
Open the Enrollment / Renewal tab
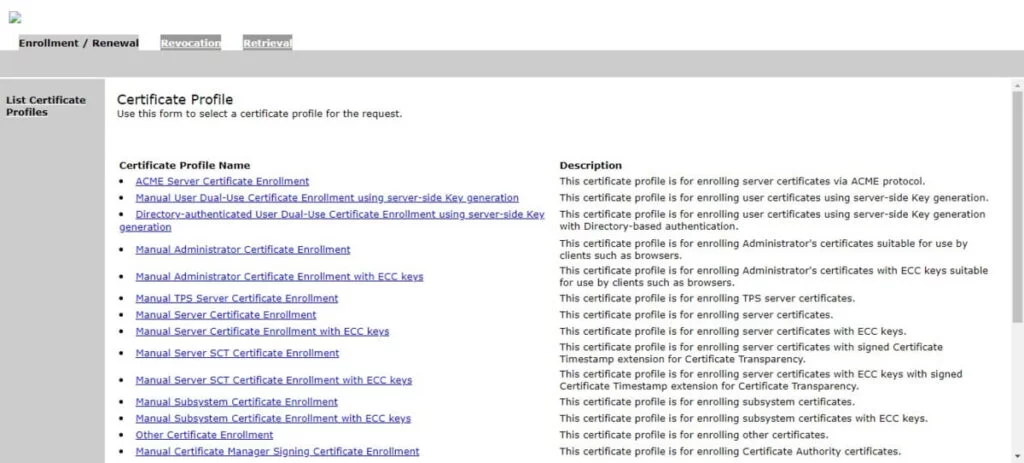pos(78,43)
